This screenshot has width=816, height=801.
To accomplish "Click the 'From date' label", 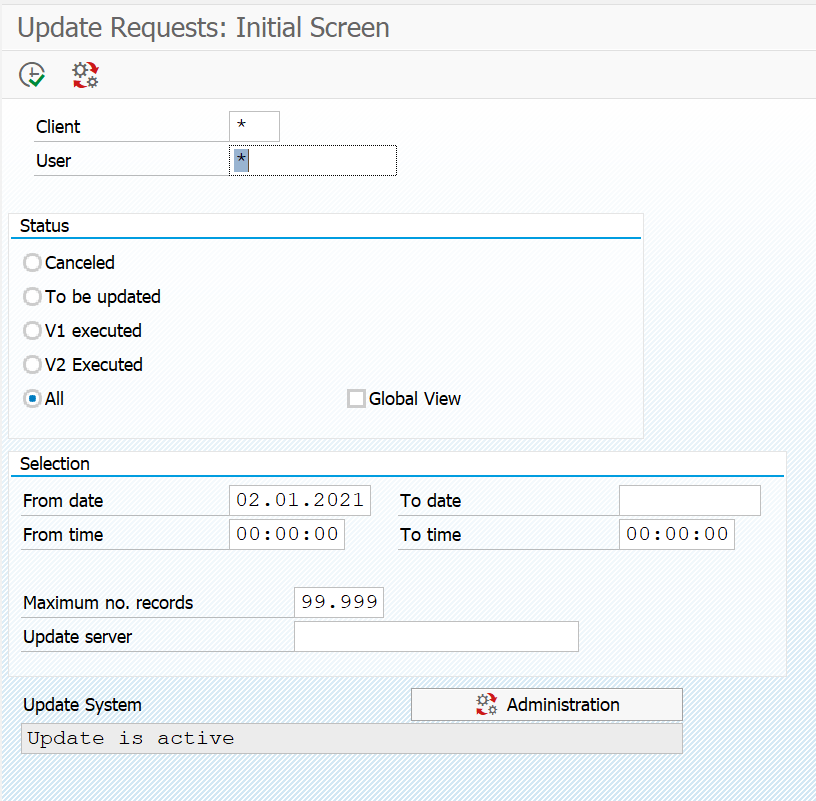I will pos(63,501).
